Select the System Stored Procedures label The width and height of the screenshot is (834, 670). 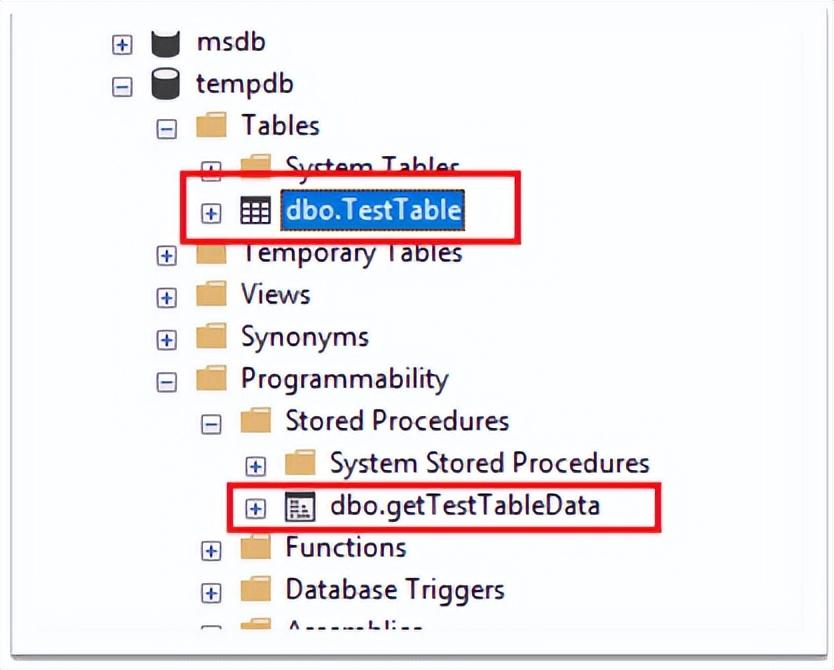[489, 463]
